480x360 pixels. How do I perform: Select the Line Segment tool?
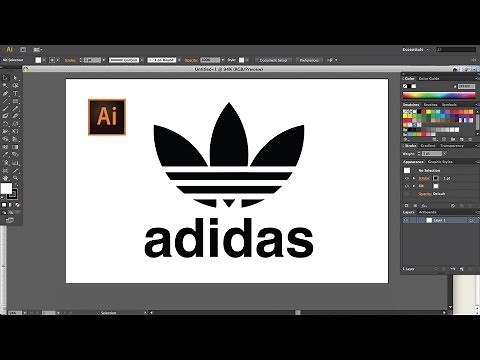5,101
